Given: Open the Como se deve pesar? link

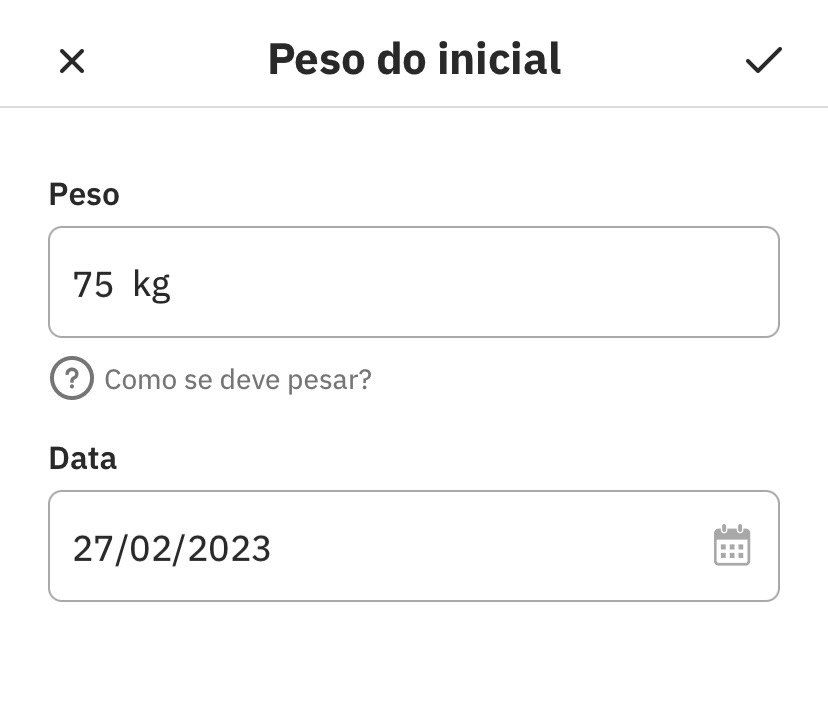Looking at the screenshot, I should pyautogui.click(x=238, y=379).
